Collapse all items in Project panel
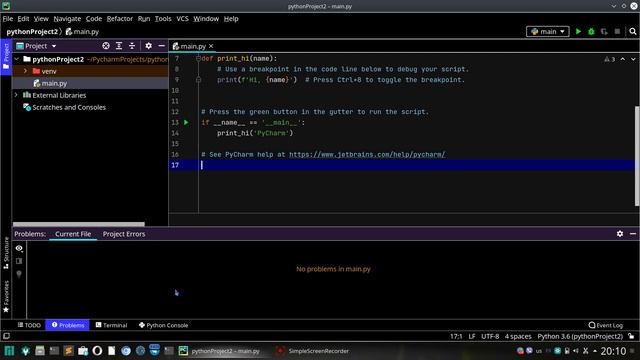640x360 pixels. [x=132, y=46]
